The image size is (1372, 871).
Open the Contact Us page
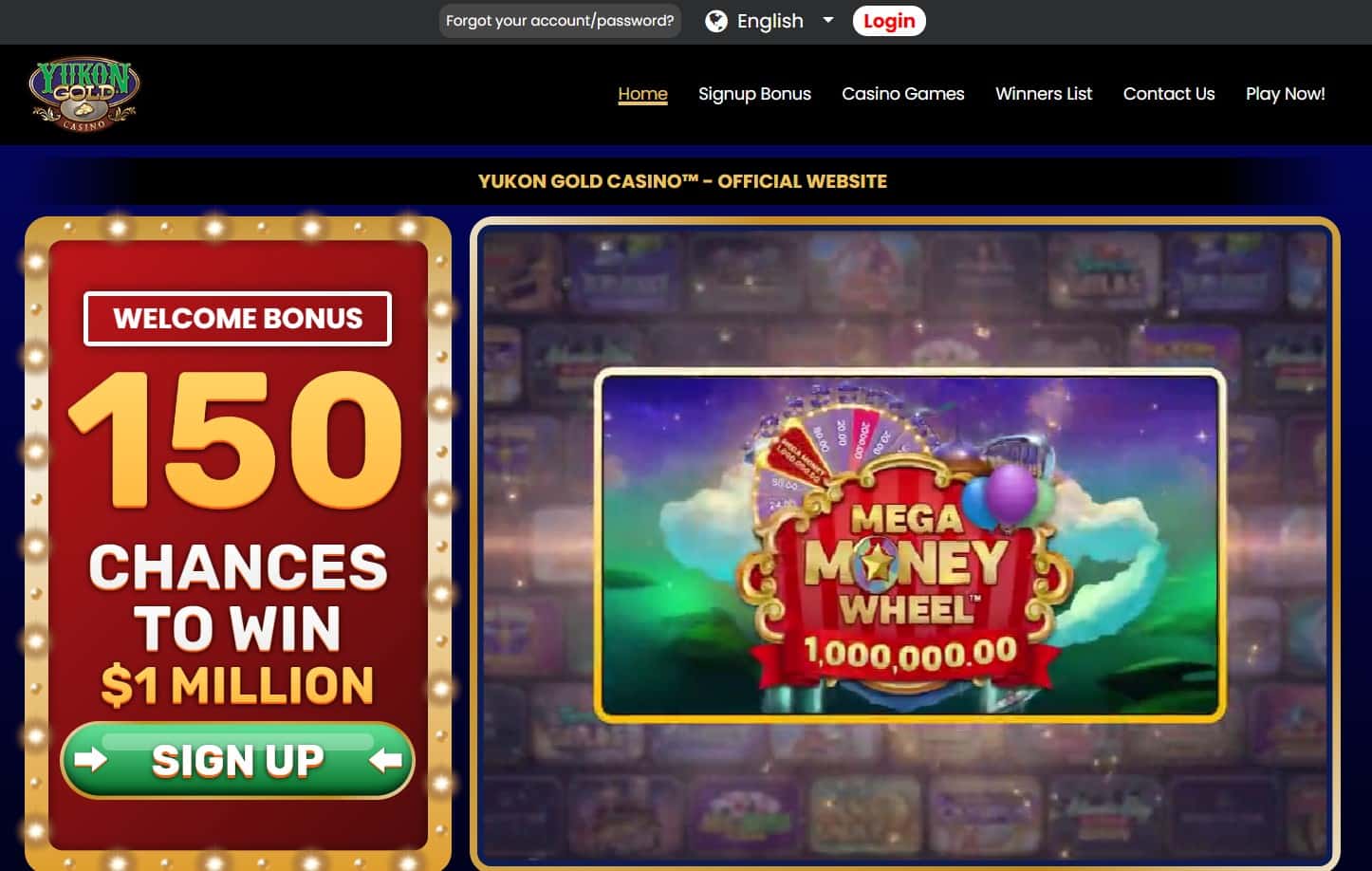point(1169,94)
